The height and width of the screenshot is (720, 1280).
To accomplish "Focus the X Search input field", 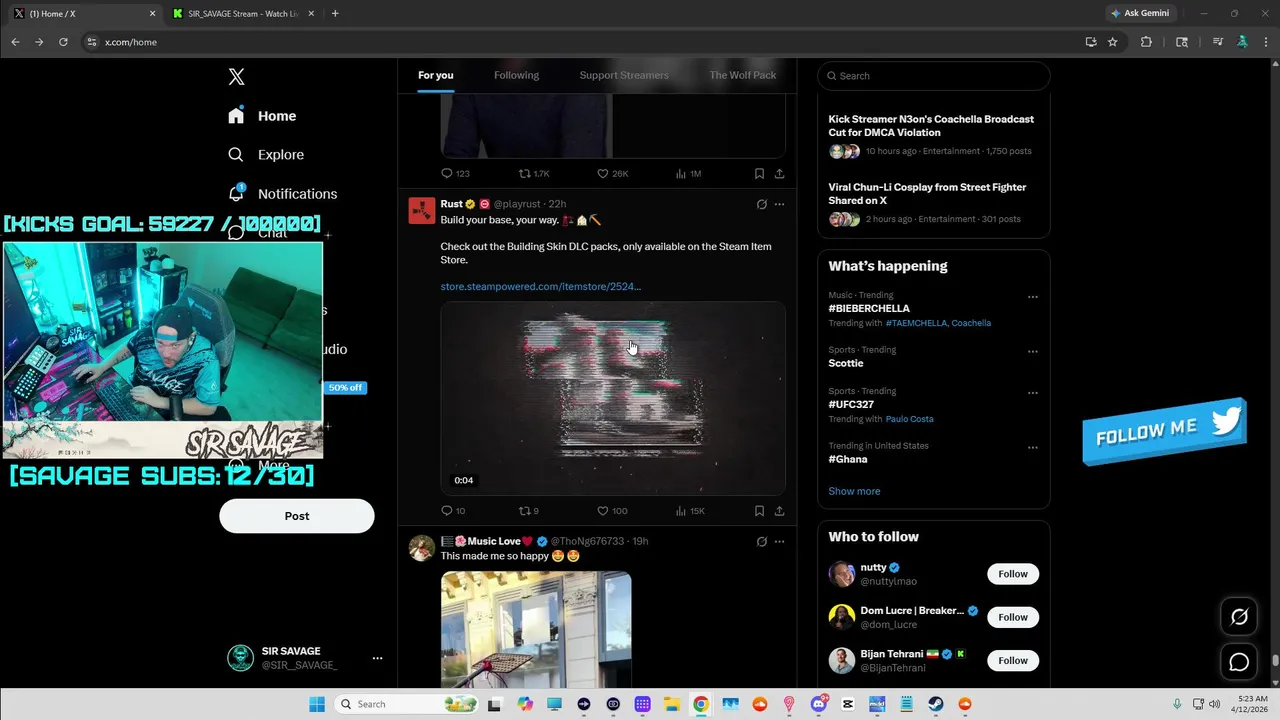I will click(934, 76).
